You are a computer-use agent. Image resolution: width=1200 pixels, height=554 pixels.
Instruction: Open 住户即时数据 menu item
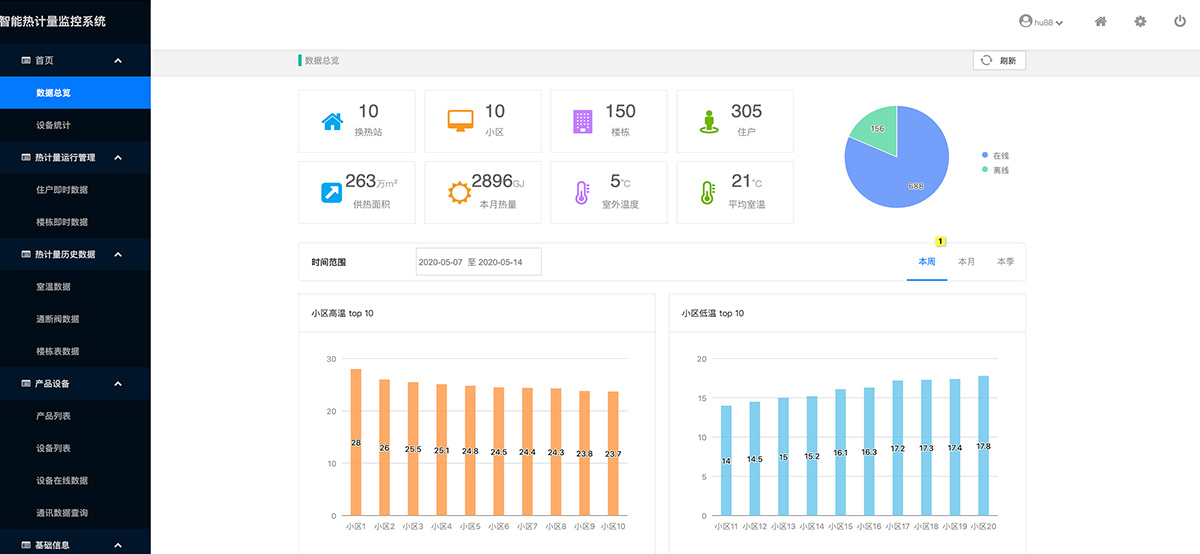click(x=75, y=190)
